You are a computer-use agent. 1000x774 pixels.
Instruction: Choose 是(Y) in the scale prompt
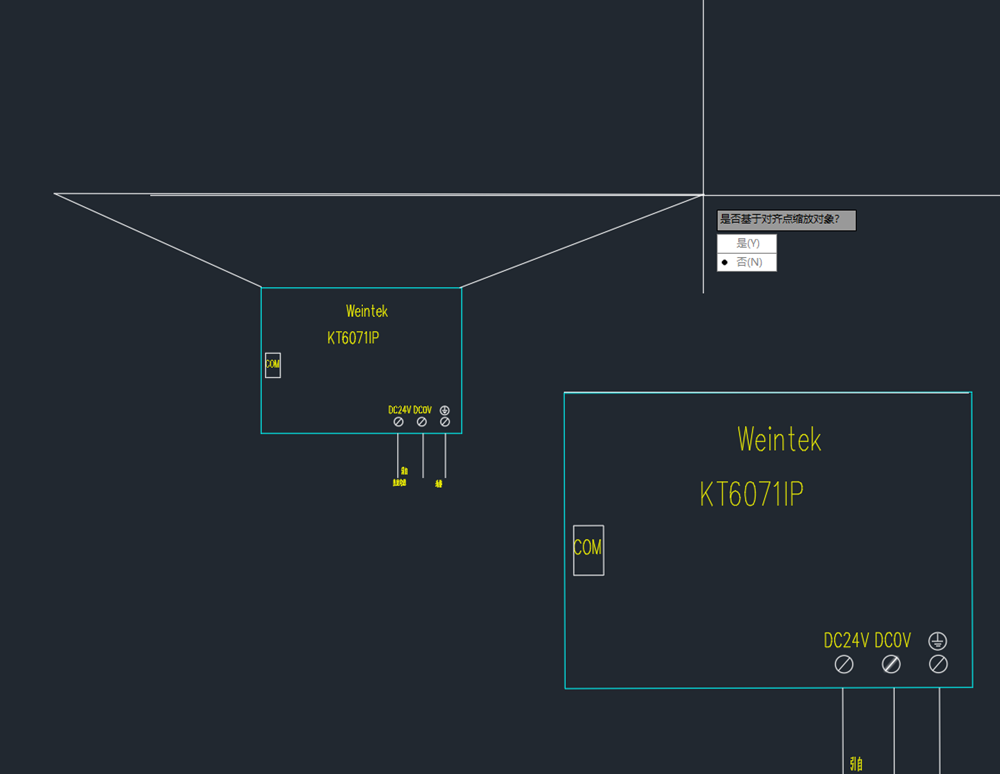tap(747, 244)
